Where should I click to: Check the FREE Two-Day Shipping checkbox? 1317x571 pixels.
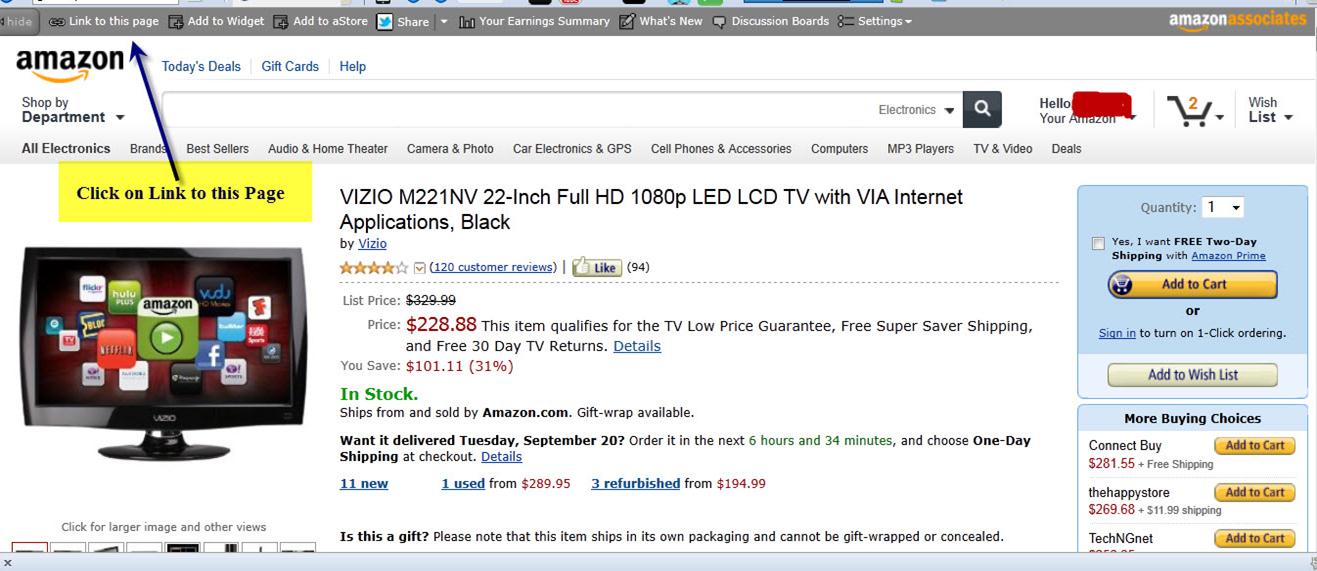pyautogui.click(x=1098, y=243)
